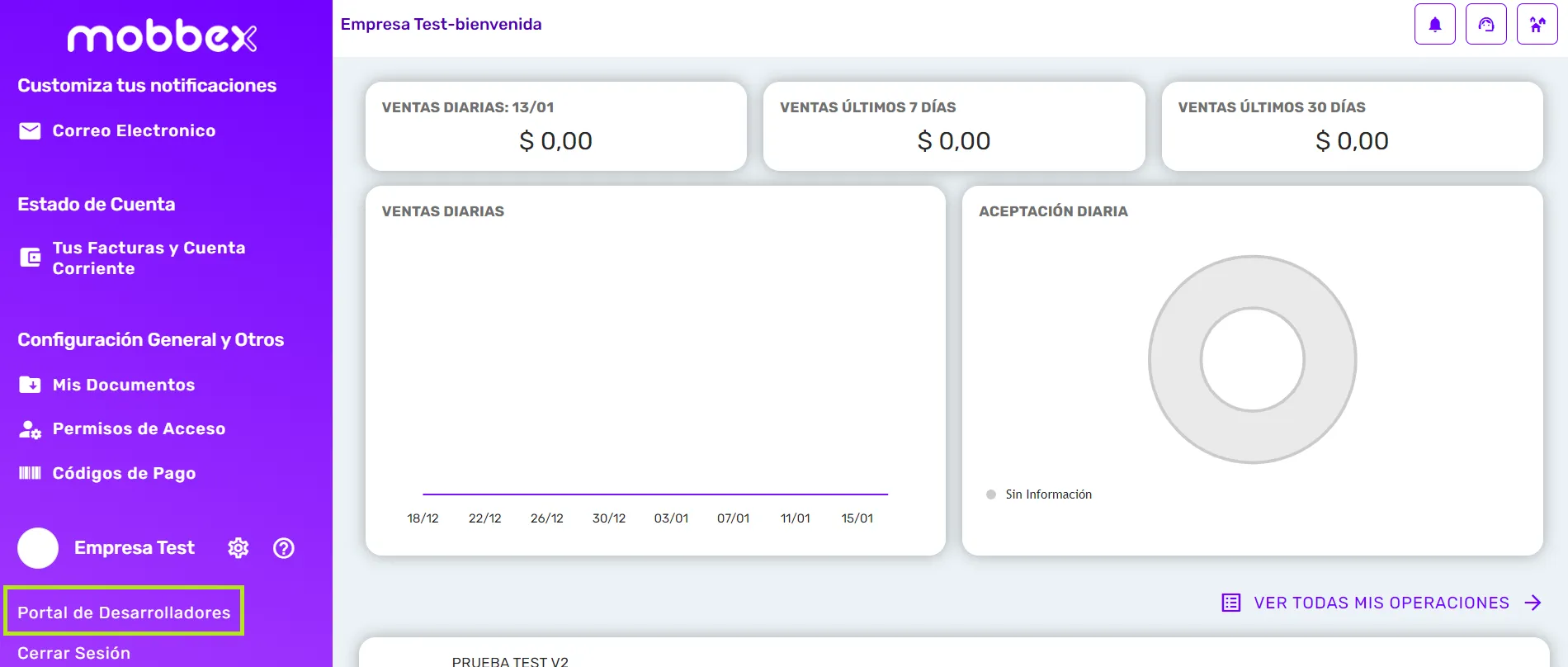Viewport: 1568px width, 667px height.
Task: Click the Configuración General y Otros heading
Action: [151, 340]
